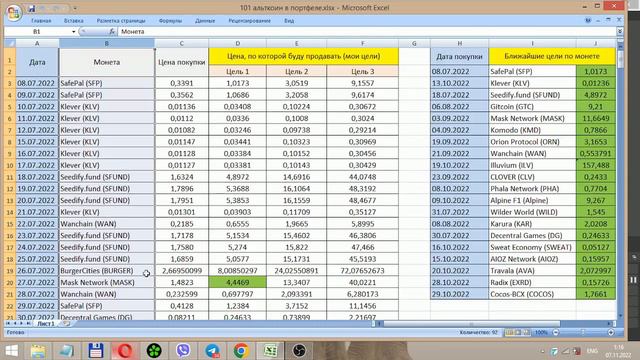Select column D header
This screenshot has height=360, width=640.
coord(238,43)
